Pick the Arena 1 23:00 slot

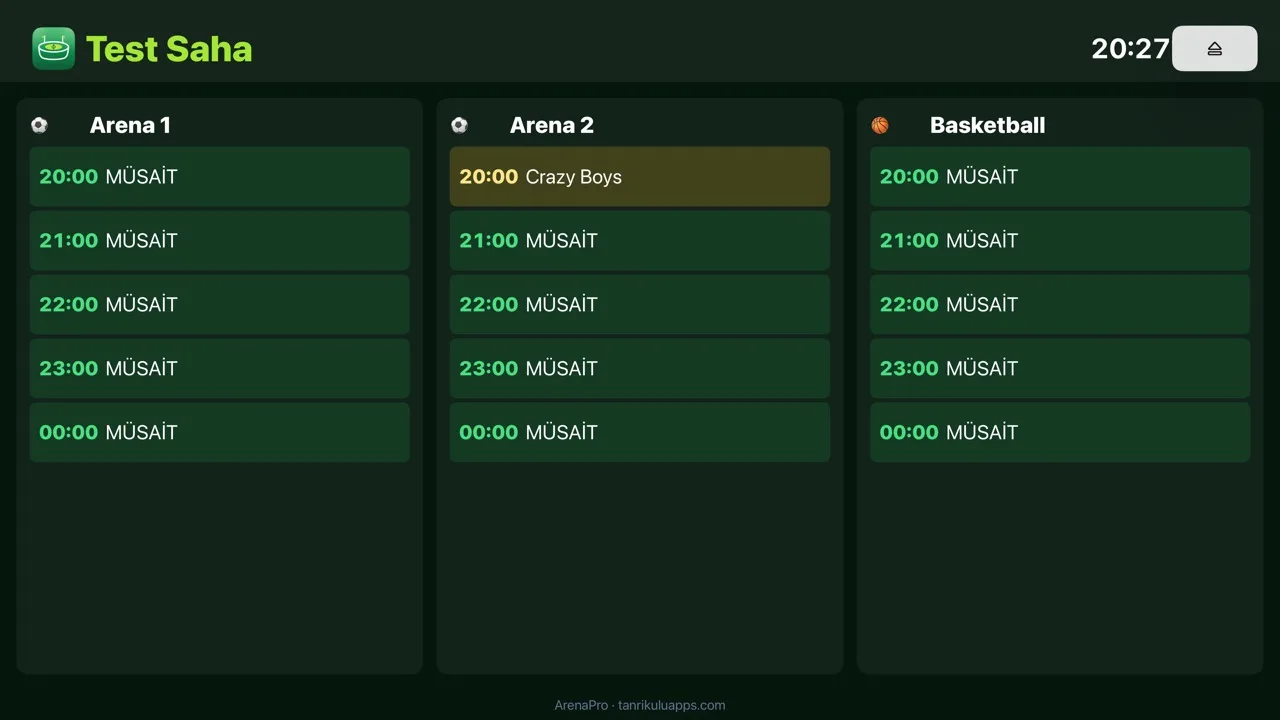(x=220, y=369)
